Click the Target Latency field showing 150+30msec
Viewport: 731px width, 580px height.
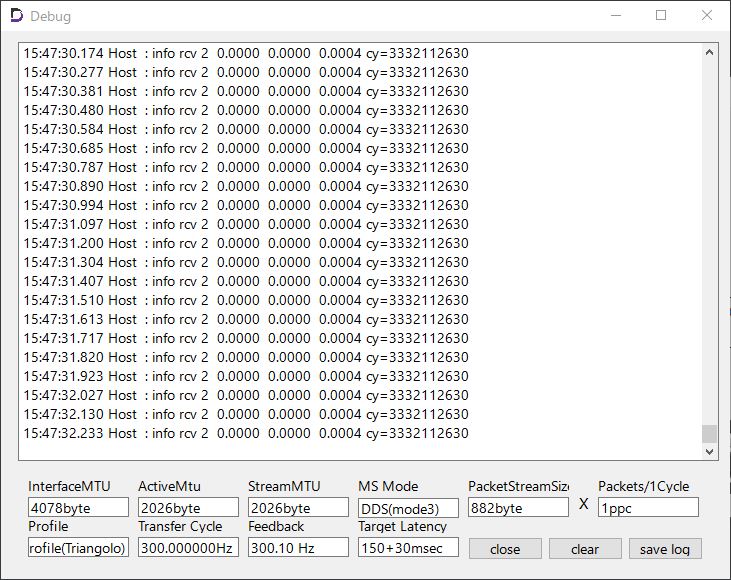coord(408,547)
